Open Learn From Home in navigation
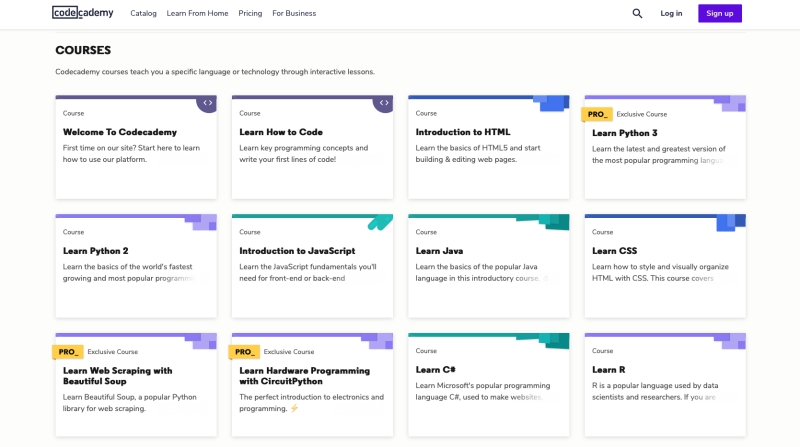 197,13
